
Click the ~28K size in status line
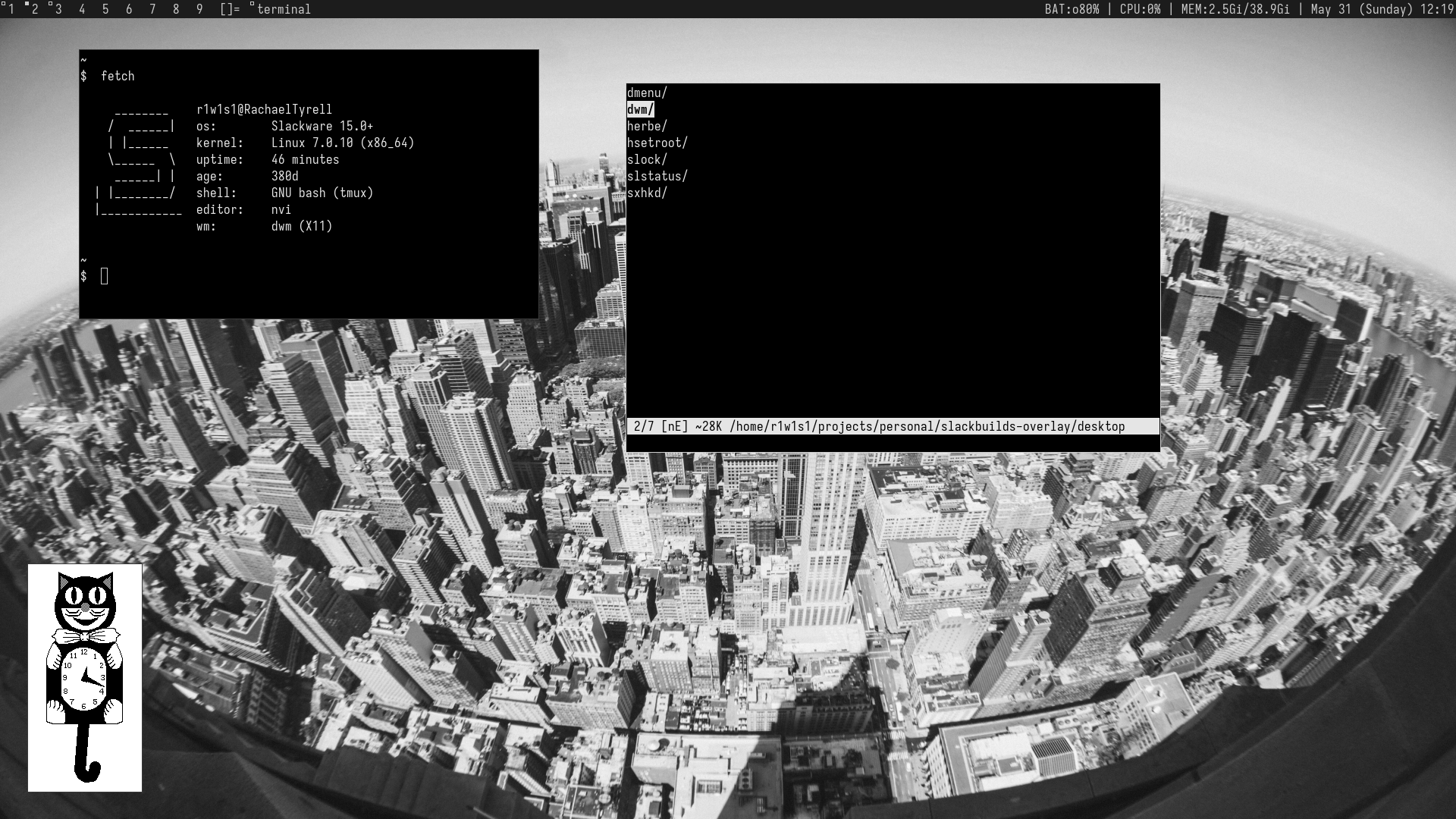tap(708, 426)
